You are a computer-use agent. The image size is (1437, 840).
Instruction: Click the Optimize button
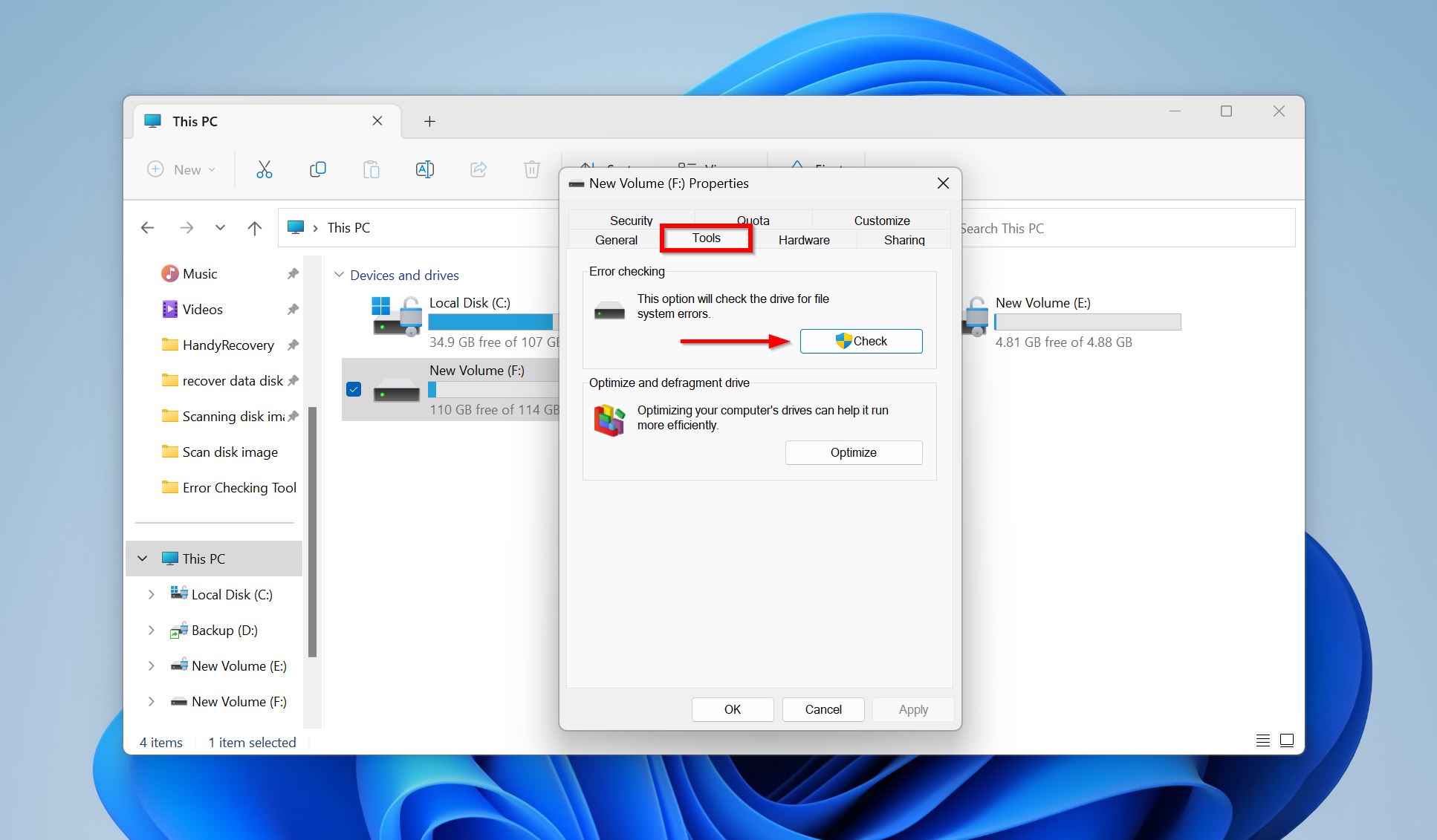[853, 452]
